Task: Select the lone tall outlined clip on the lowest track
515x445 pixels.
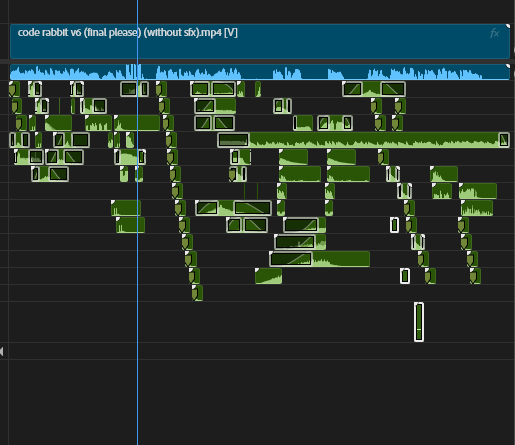Action: coord(419,322)
